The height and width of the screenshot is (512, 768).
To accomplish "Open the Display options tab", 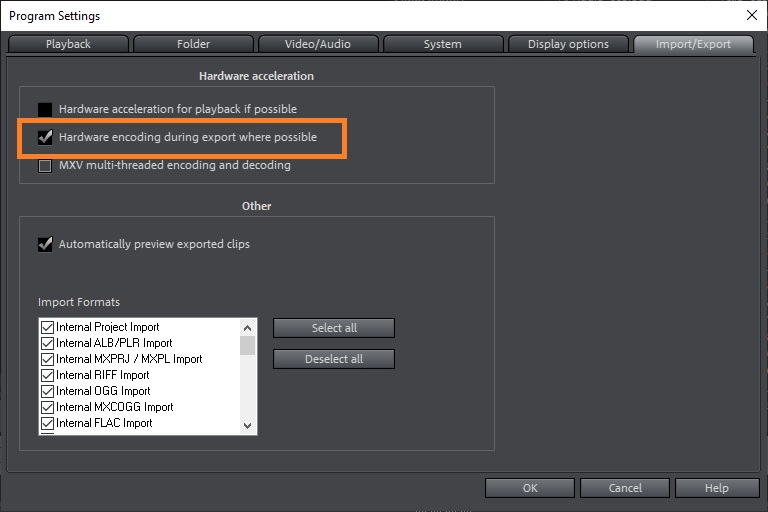I will click(568, 44).
